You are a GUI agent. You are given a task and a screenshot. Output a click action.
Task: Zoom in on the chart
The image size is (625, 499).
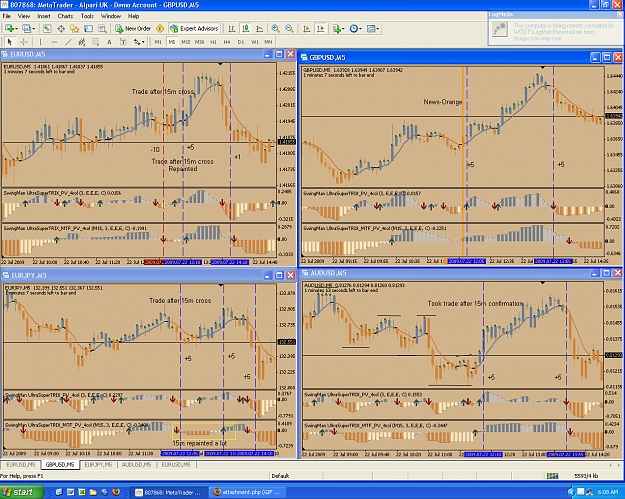tap(275, 28)
